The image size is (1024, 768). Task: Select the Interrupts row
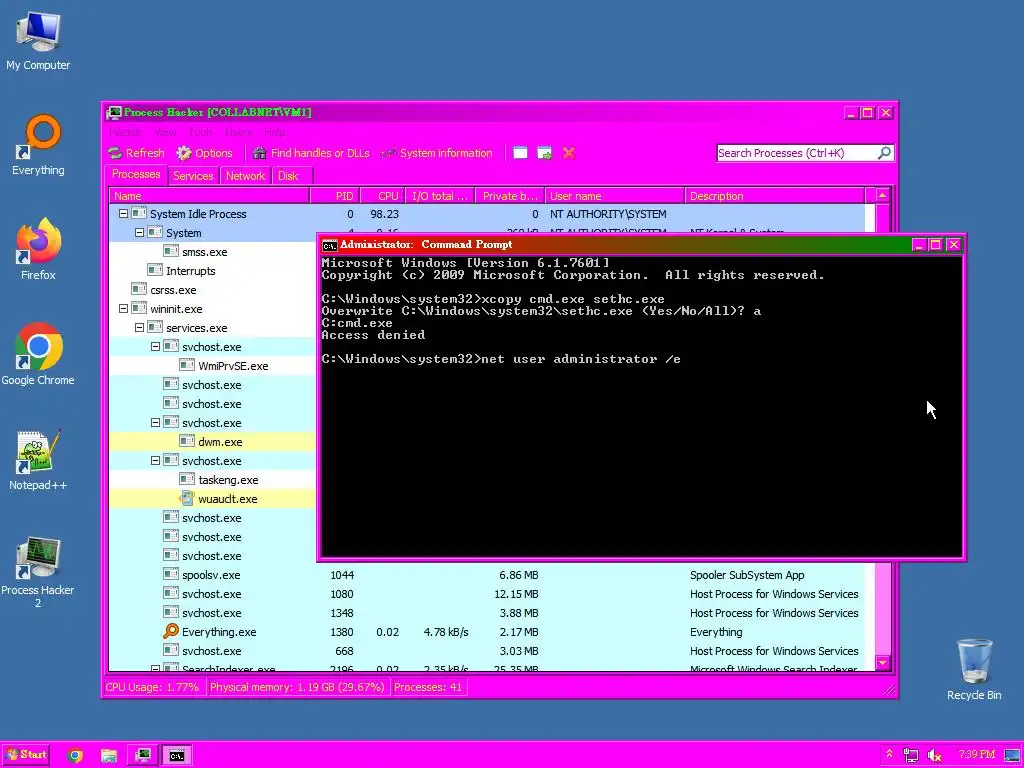click(x=212, y=270)
